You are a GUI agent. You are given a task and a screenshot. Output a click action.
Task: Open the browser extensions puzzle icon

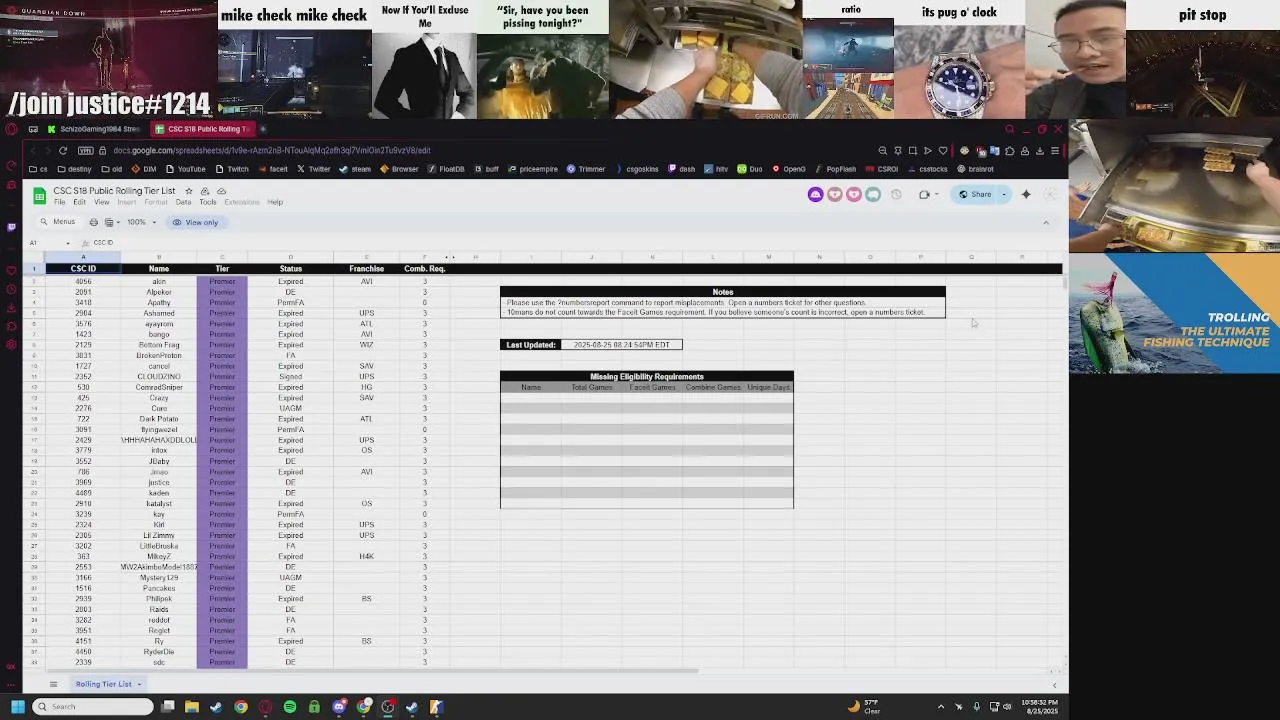point(1010,151)
